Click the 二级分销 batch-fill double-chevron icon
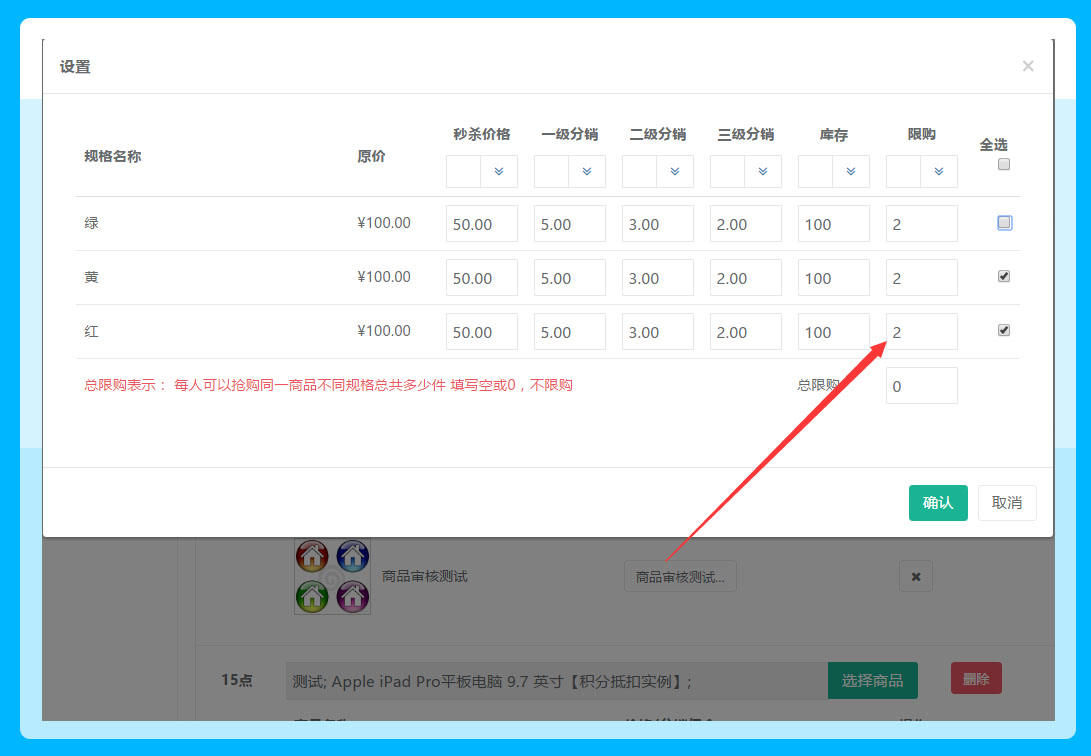 [675, 172]
